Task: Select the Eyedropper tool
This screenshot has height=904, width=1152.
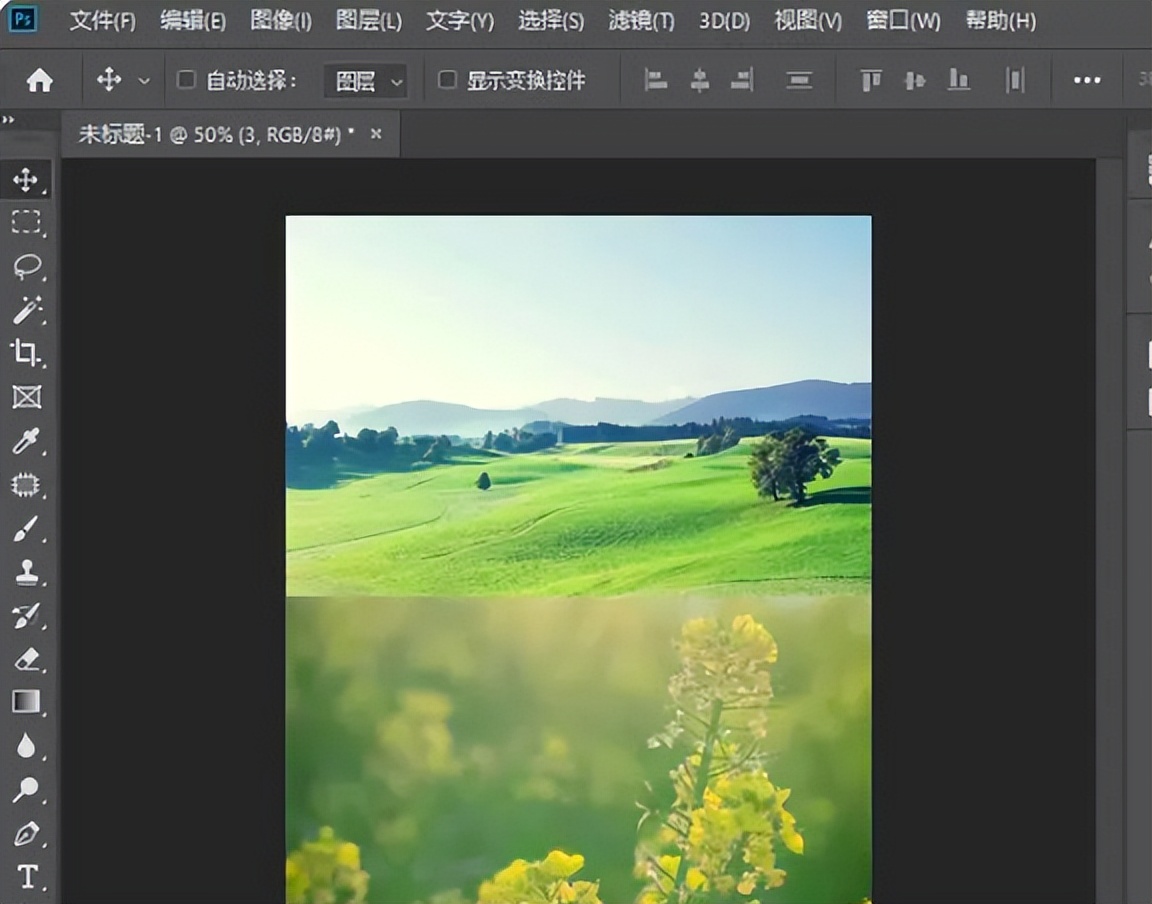Action: [27, 440]
